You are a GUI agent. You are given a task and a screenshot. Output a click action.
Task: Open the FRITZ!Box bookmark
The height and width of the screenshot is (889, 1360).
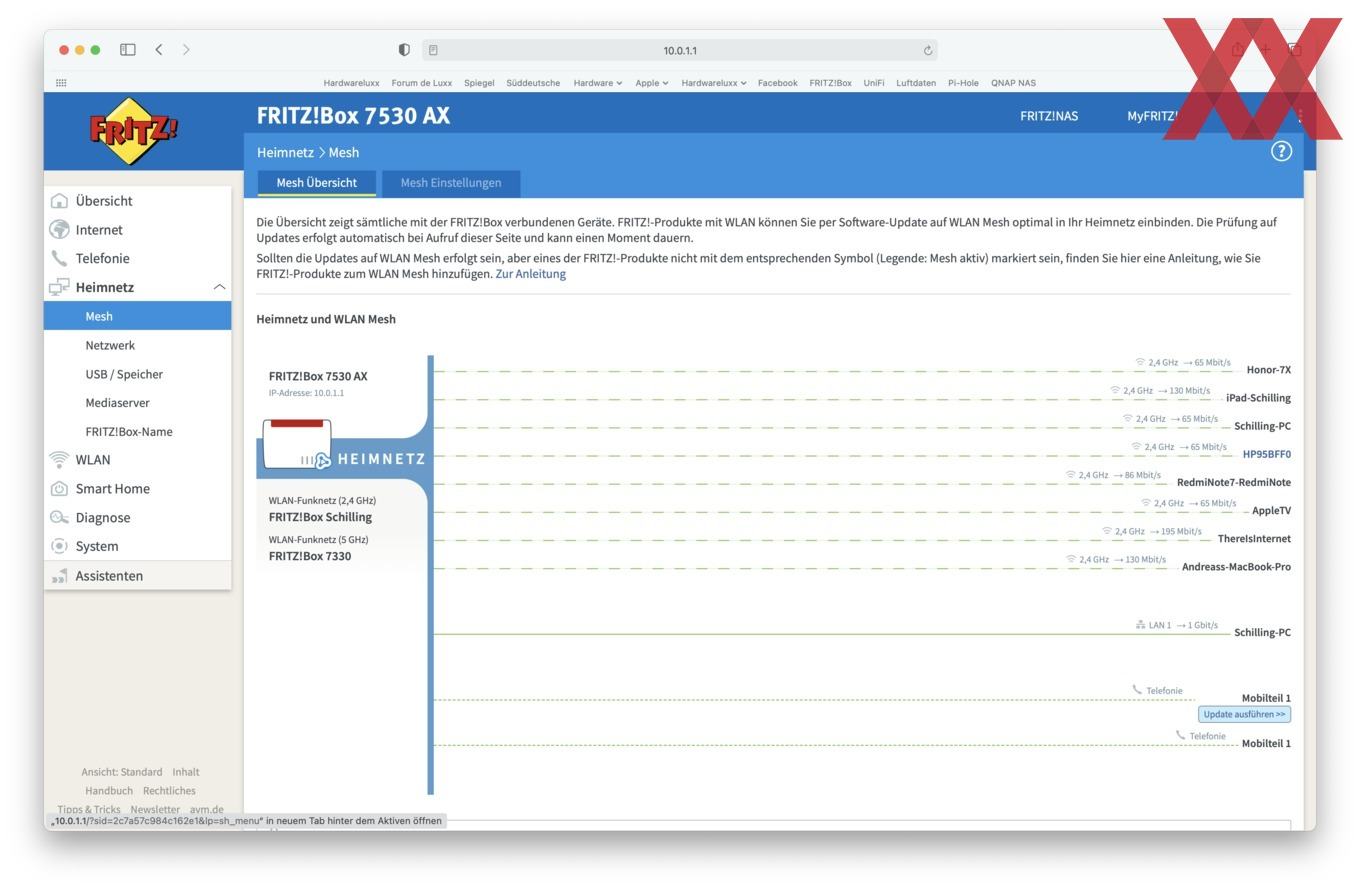pyautogui.click(x=830, y=83)
